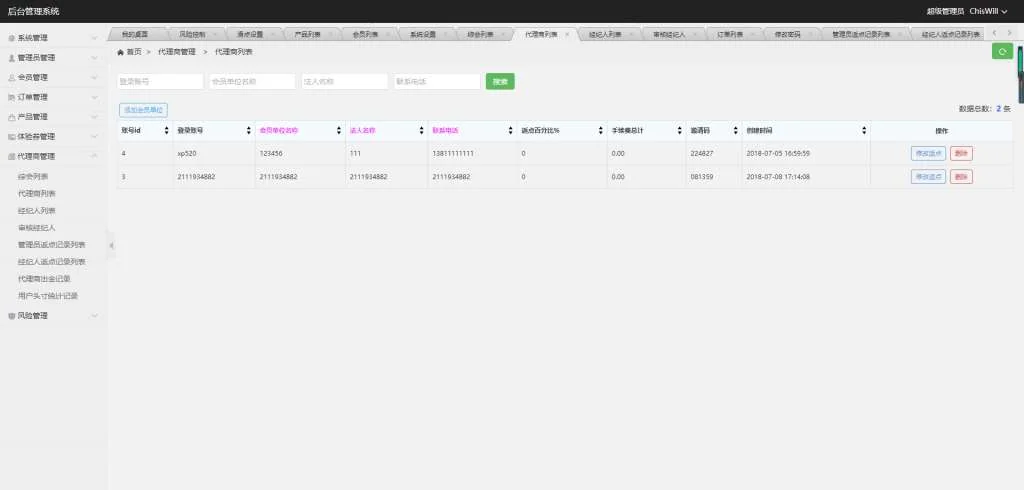Collapse the 代理商管理 sidebar menu
This screenshot has height=490, width=1024.
[x=53, y=156]
